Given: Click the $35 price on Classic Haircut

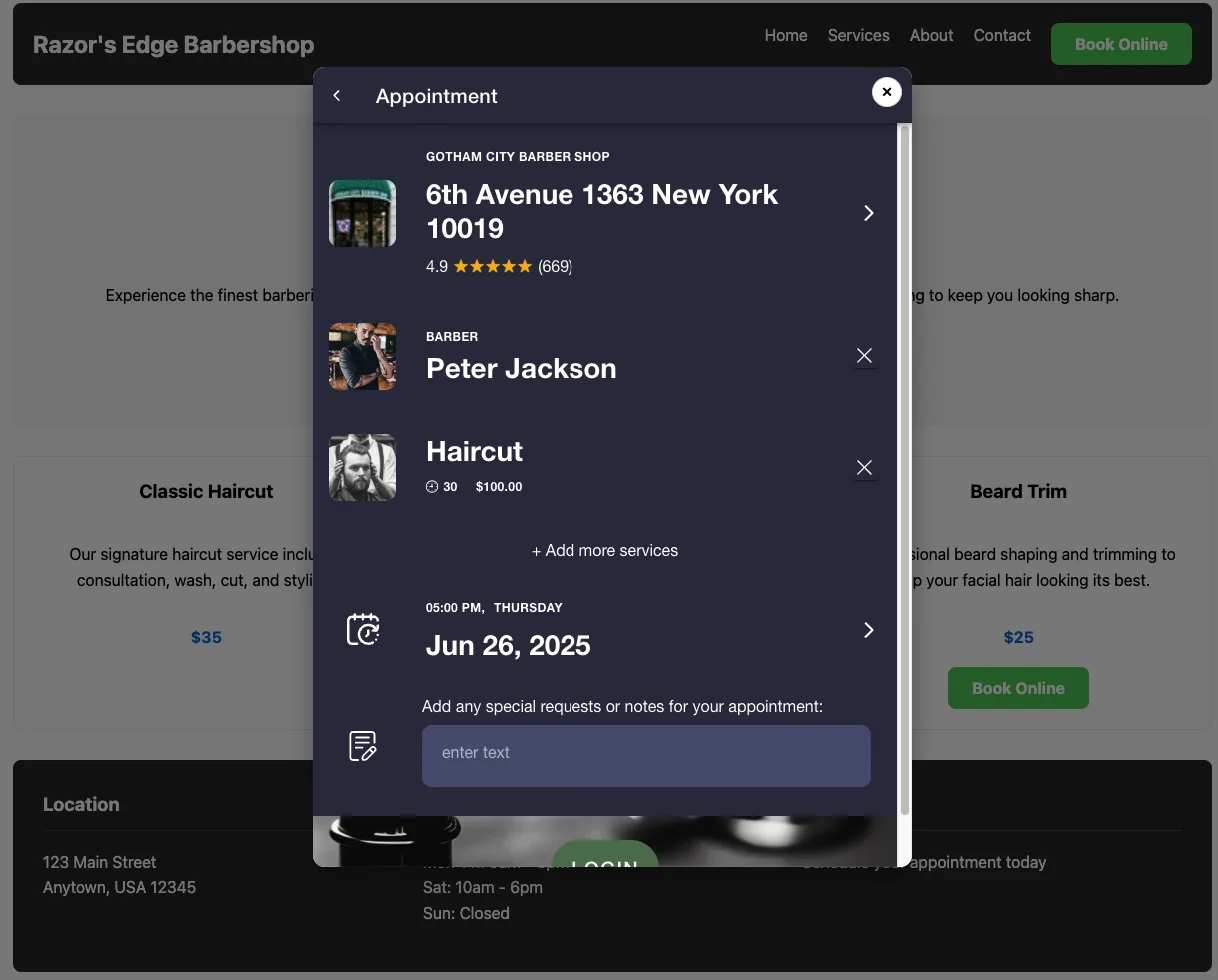Looking at the screenshot, I should [206, 638].
